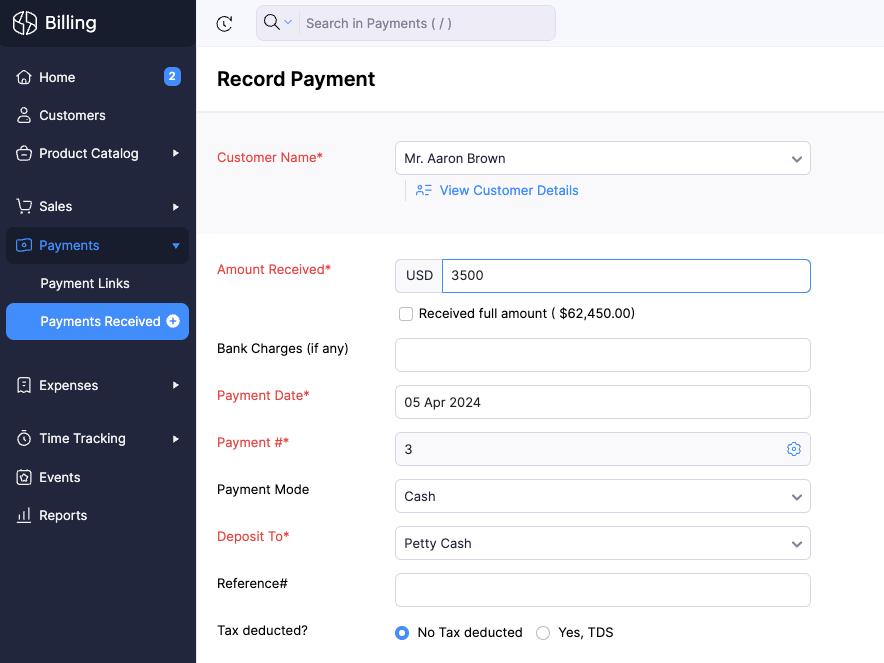This screenshot has width=884, height=663.
Task: Enable the Received full amount checkbox
Action: 406,313
